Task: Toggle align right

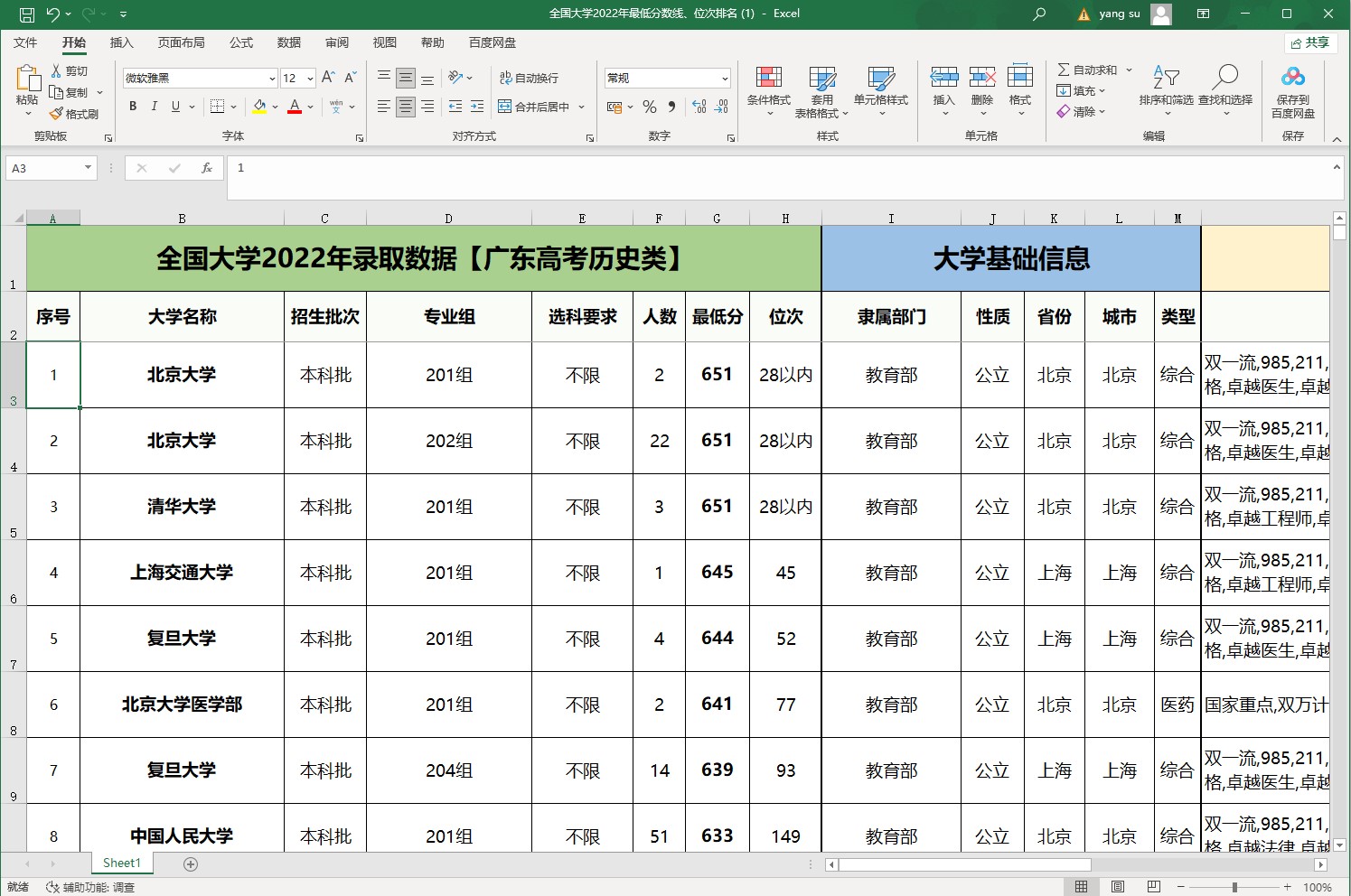Action: click(427, 107)
